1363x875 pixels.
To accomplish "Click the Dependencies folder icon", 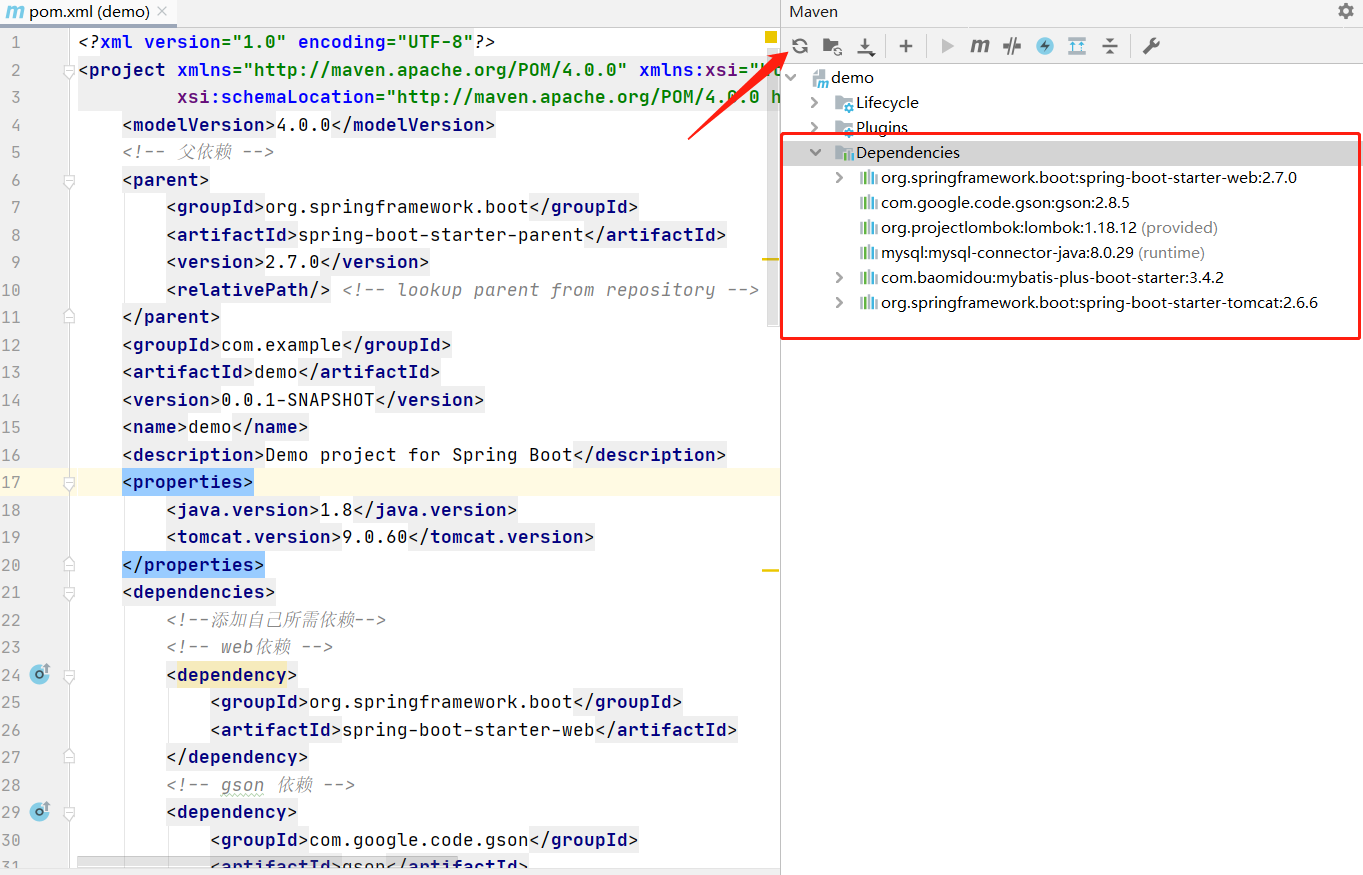I will click(x=845, y=153).
